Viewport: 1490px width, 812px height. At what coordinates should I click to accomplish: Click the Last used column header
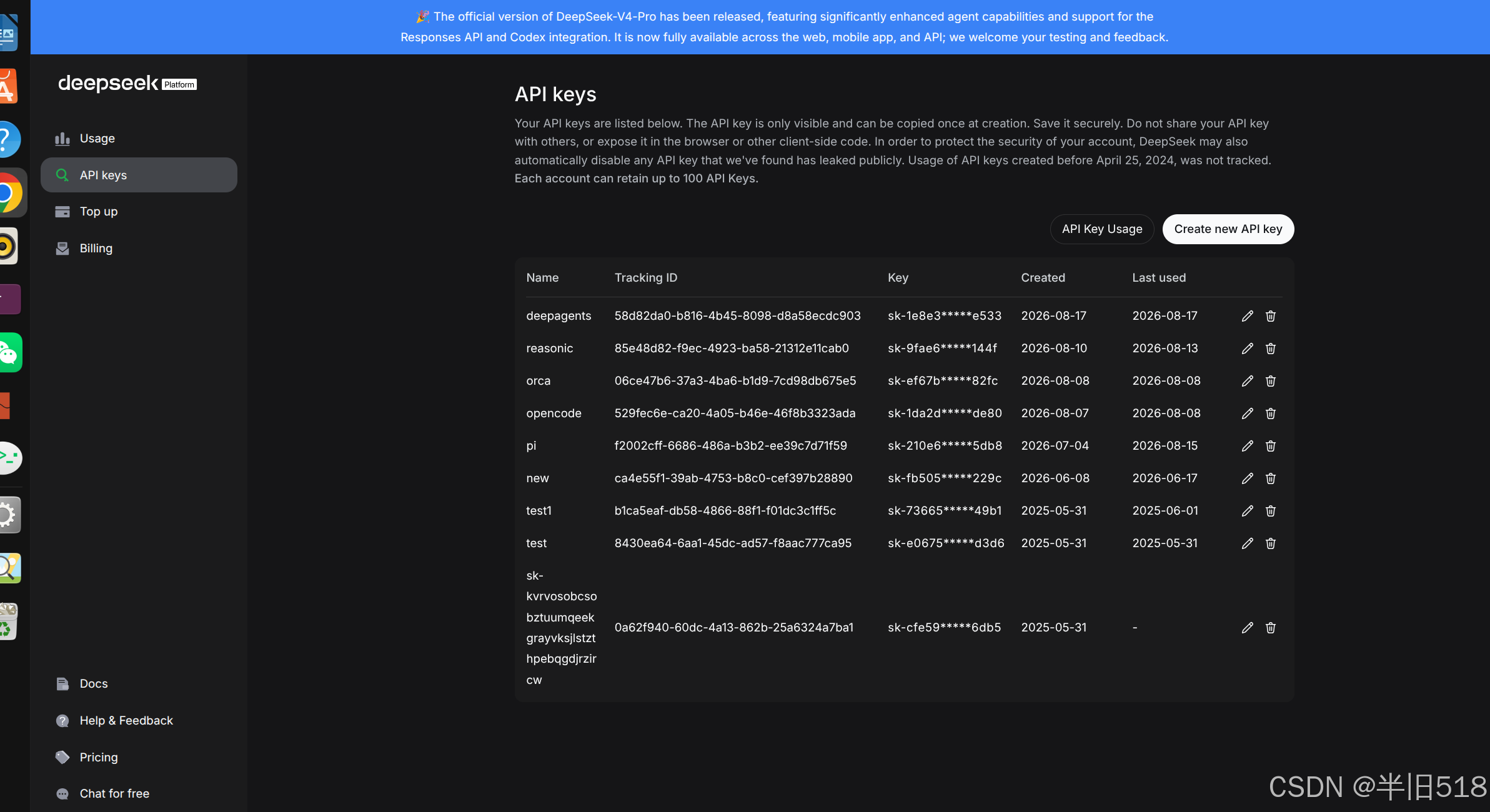pyautogui.click(x=1159, y=278)
